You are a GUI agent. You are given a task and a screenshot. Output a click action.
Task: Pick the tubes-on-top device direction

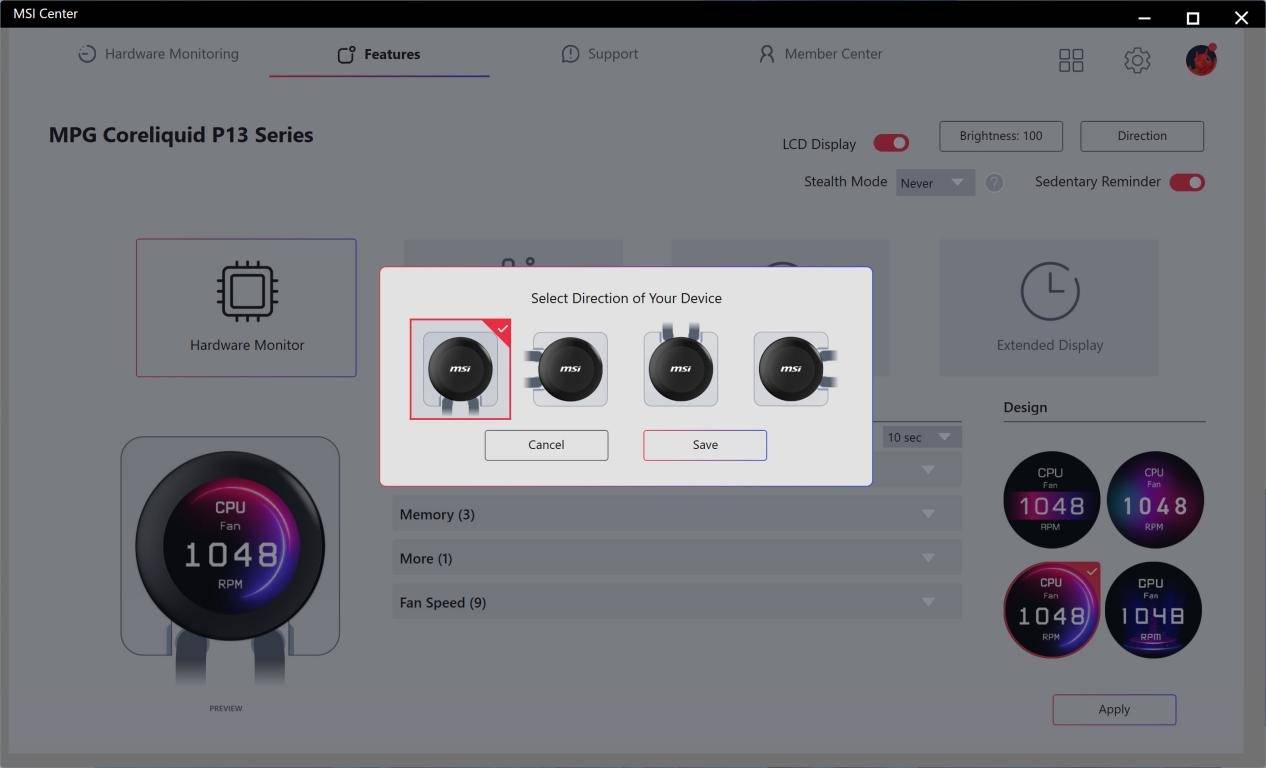[680, 369]
